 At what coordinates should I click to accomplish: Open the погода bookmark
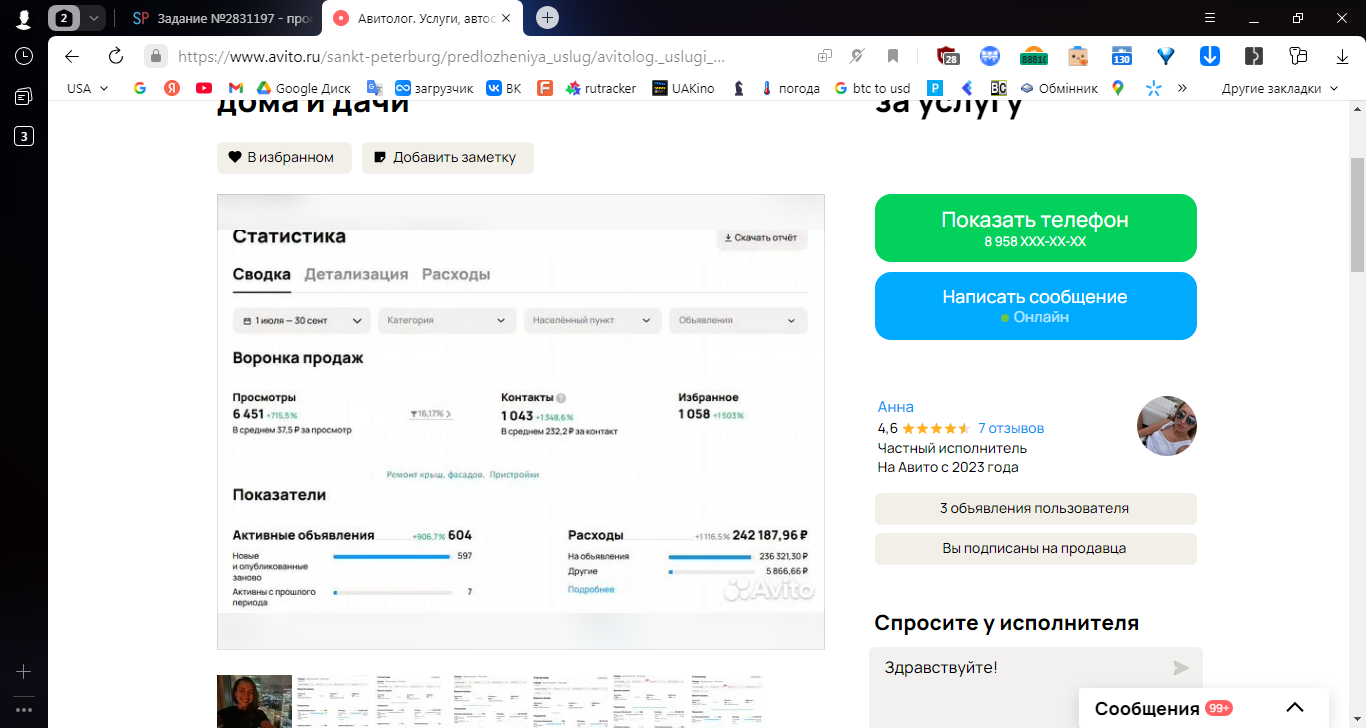click(791, 88)
